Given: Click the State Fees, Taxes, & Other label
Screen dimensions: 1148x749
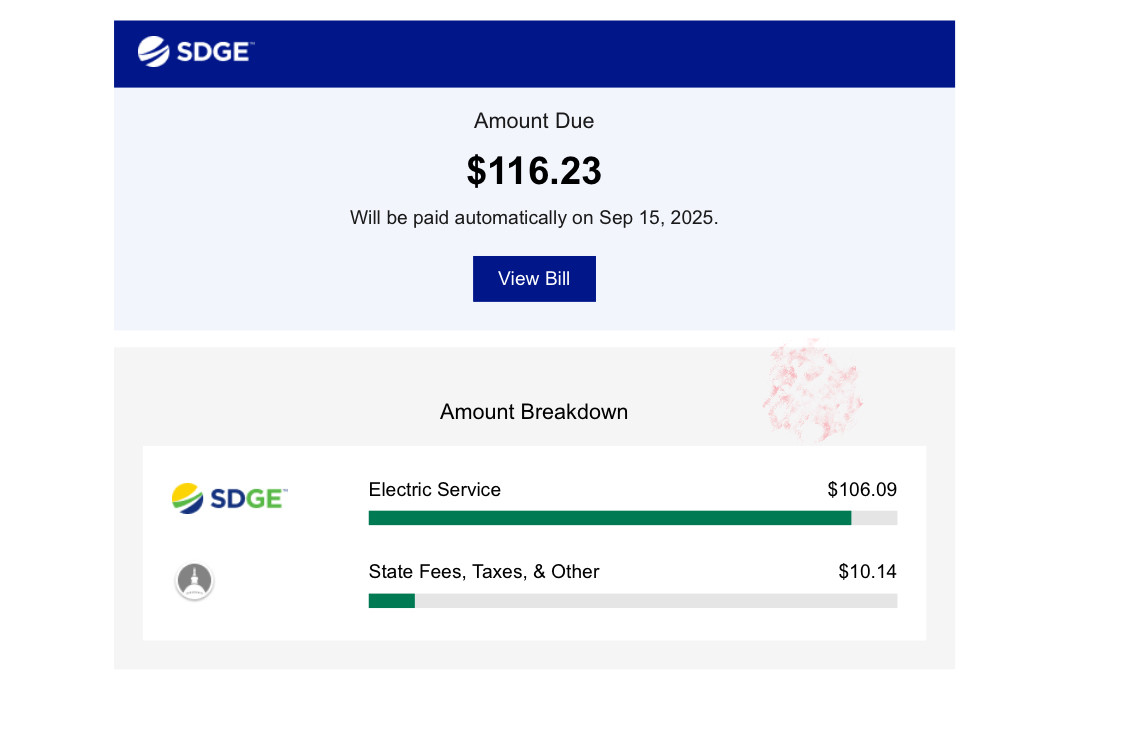Looking at the screenshot, I should (483, 572).
